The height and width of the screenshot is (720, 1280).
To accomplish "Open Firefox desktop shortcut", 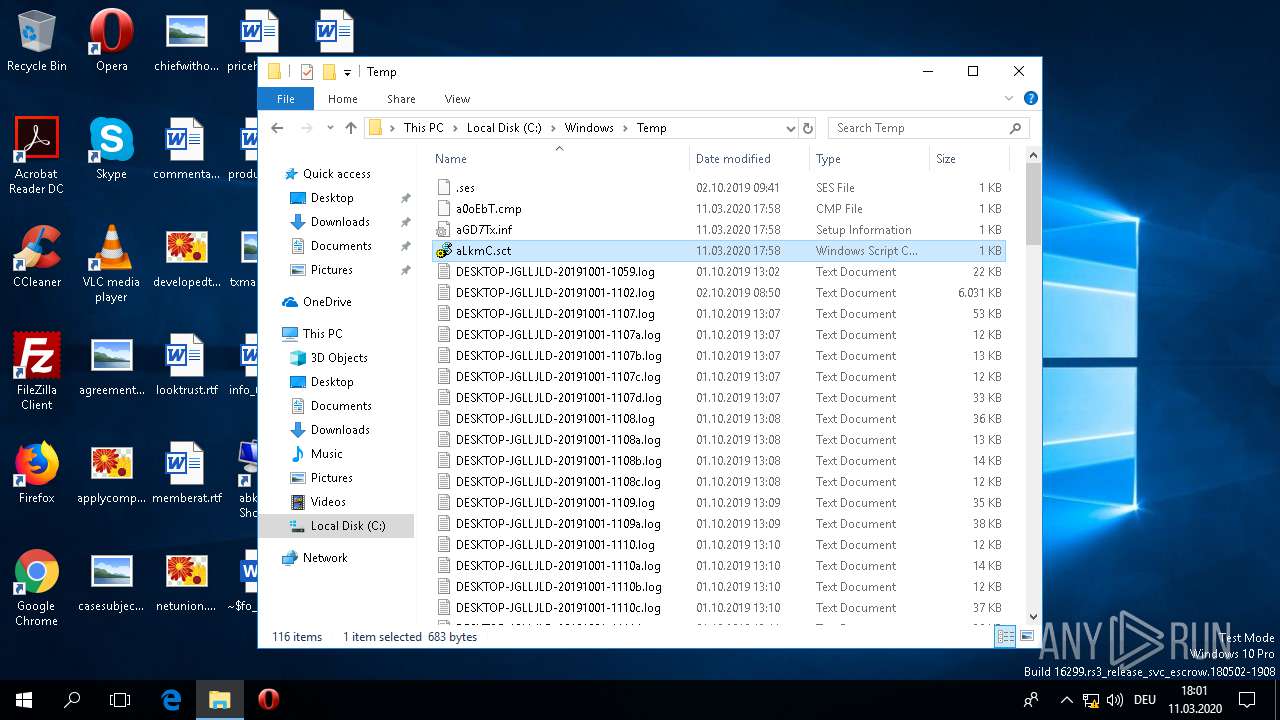I will (37, 473).
